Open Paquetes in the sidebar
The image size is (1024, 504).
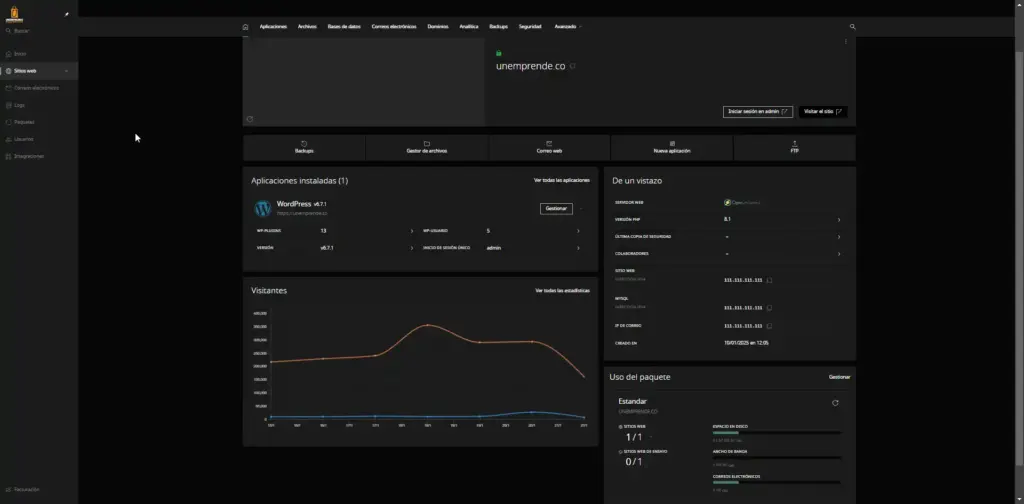tap(39, 121)
